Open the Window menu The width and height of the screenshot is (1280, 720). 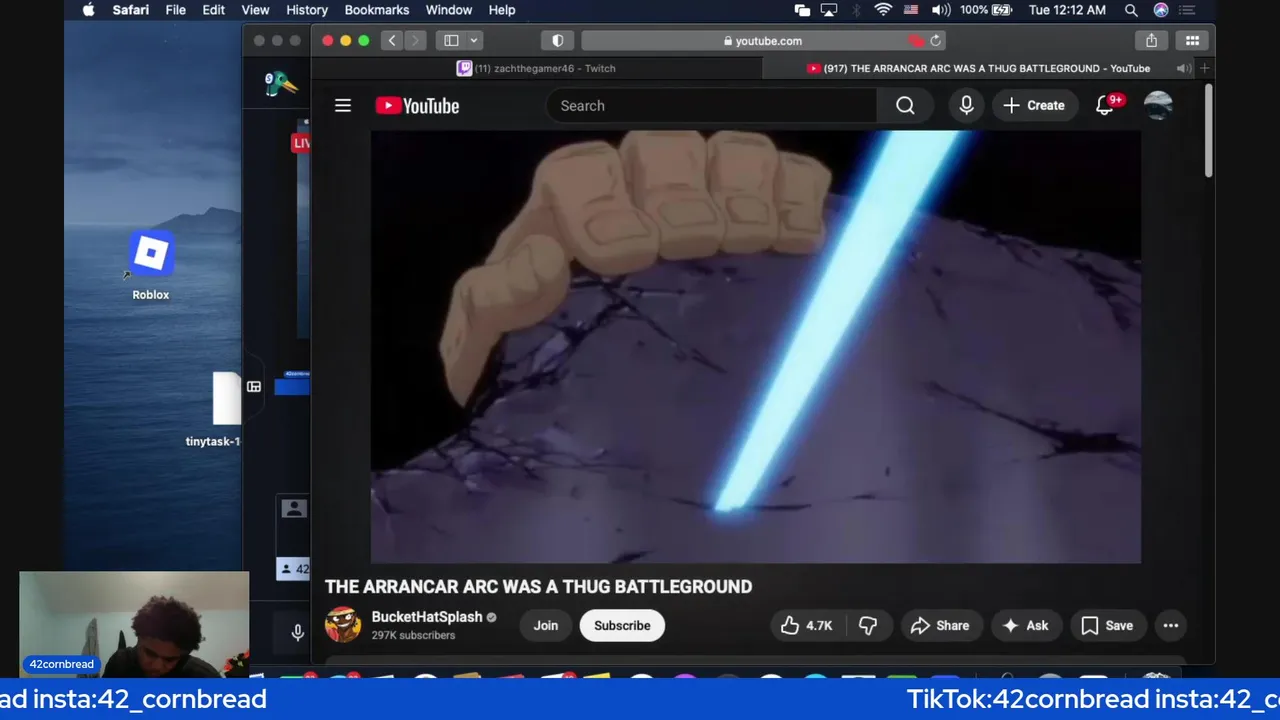pyautogui.click(x=449, y=10)
